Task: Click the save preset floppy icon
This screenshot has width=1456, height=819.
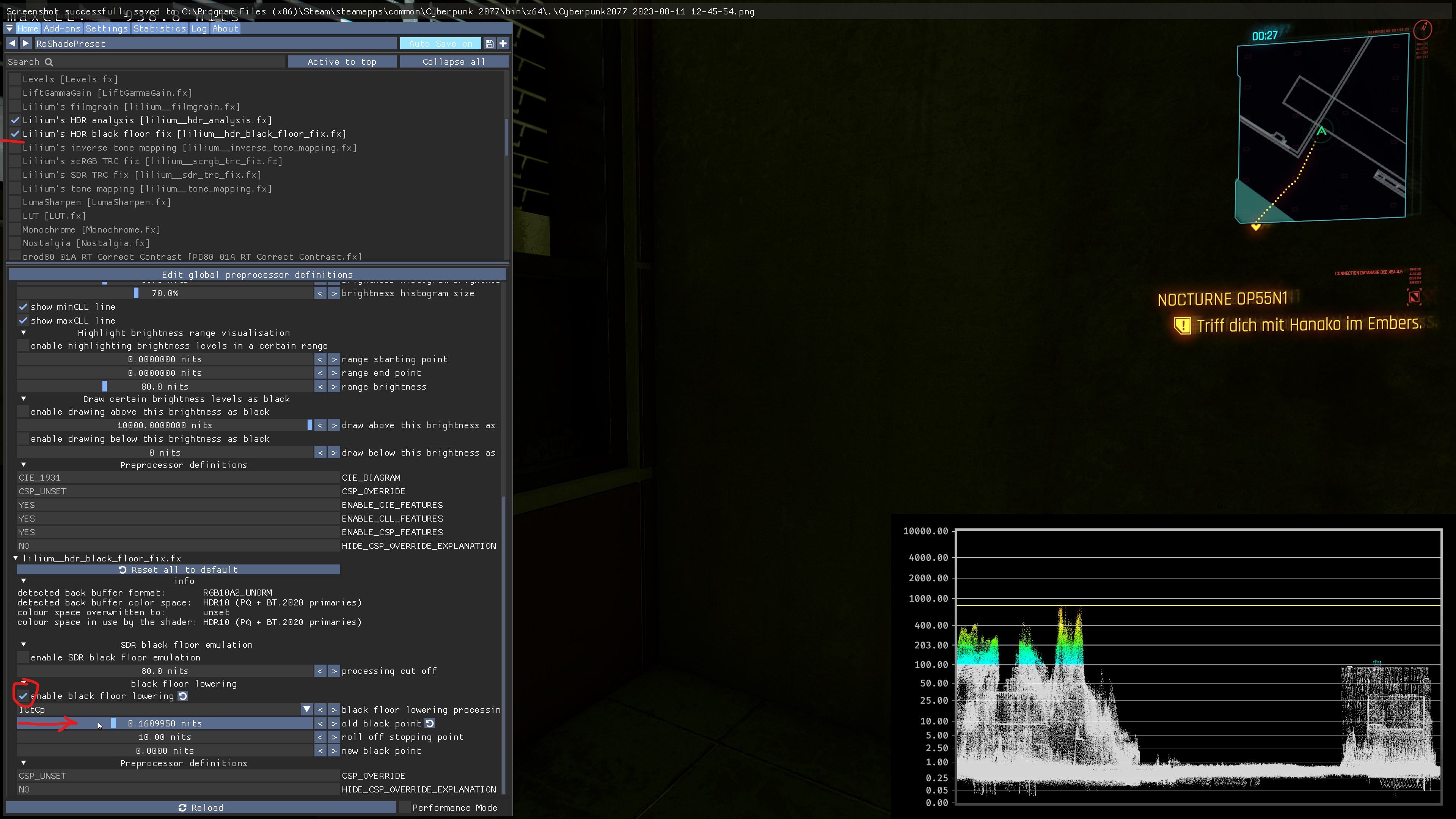Action: (x=490, y=44)
